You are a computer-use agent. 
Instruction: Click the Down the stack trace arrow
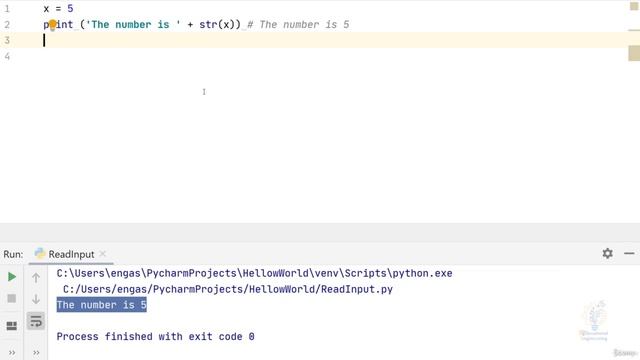click(36, 299)
